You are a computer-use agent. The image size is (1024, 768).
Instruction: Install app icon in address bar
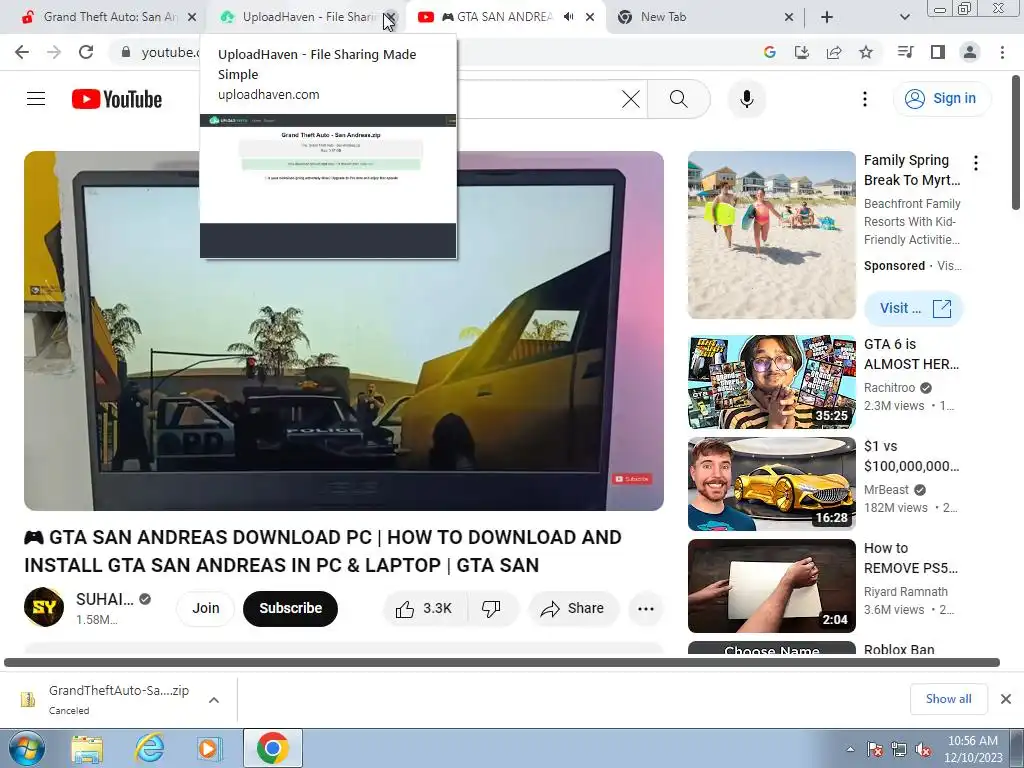tap(801, 52)
